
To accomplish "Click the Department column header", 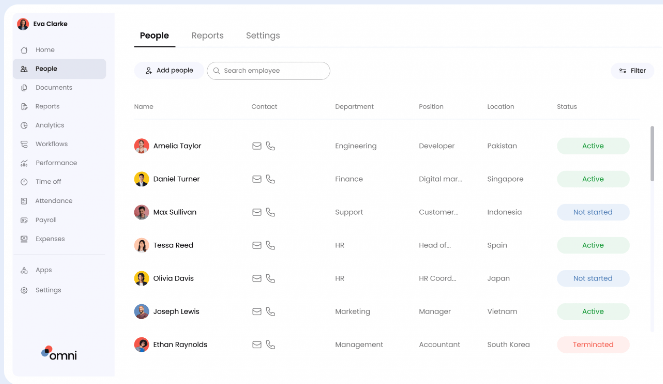I will point(354,107).
